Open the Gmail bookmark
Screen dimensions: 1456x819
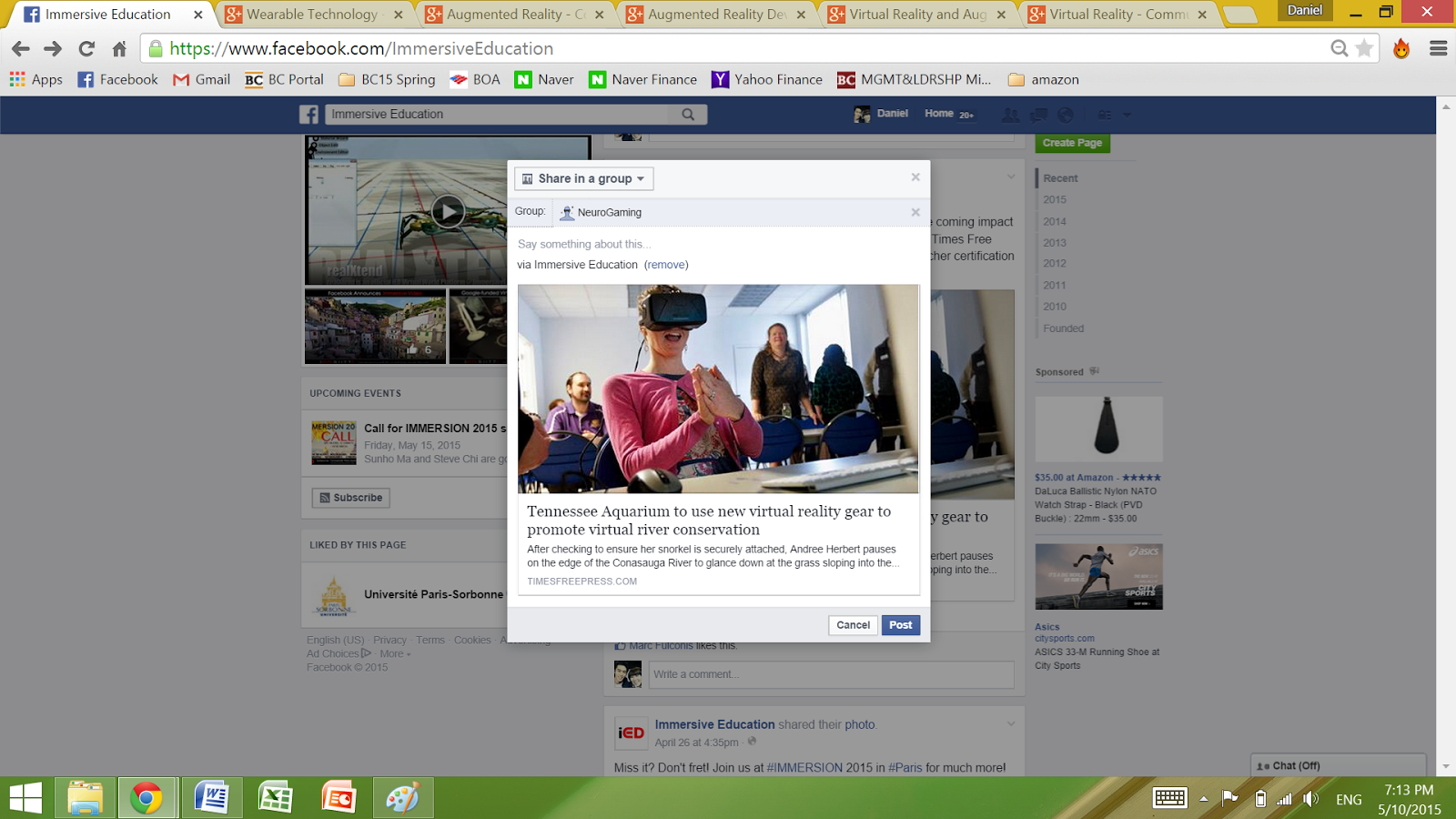pyautogui.click(x=202, y=80)
